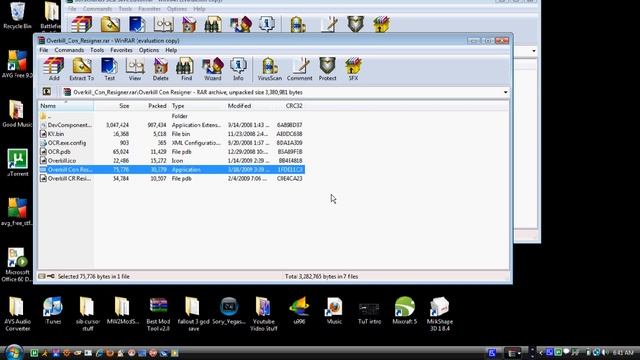Click the Add icon in the background WinRAR window
Image resolution: width=640 pixels, height=360 pixels.
82,24
